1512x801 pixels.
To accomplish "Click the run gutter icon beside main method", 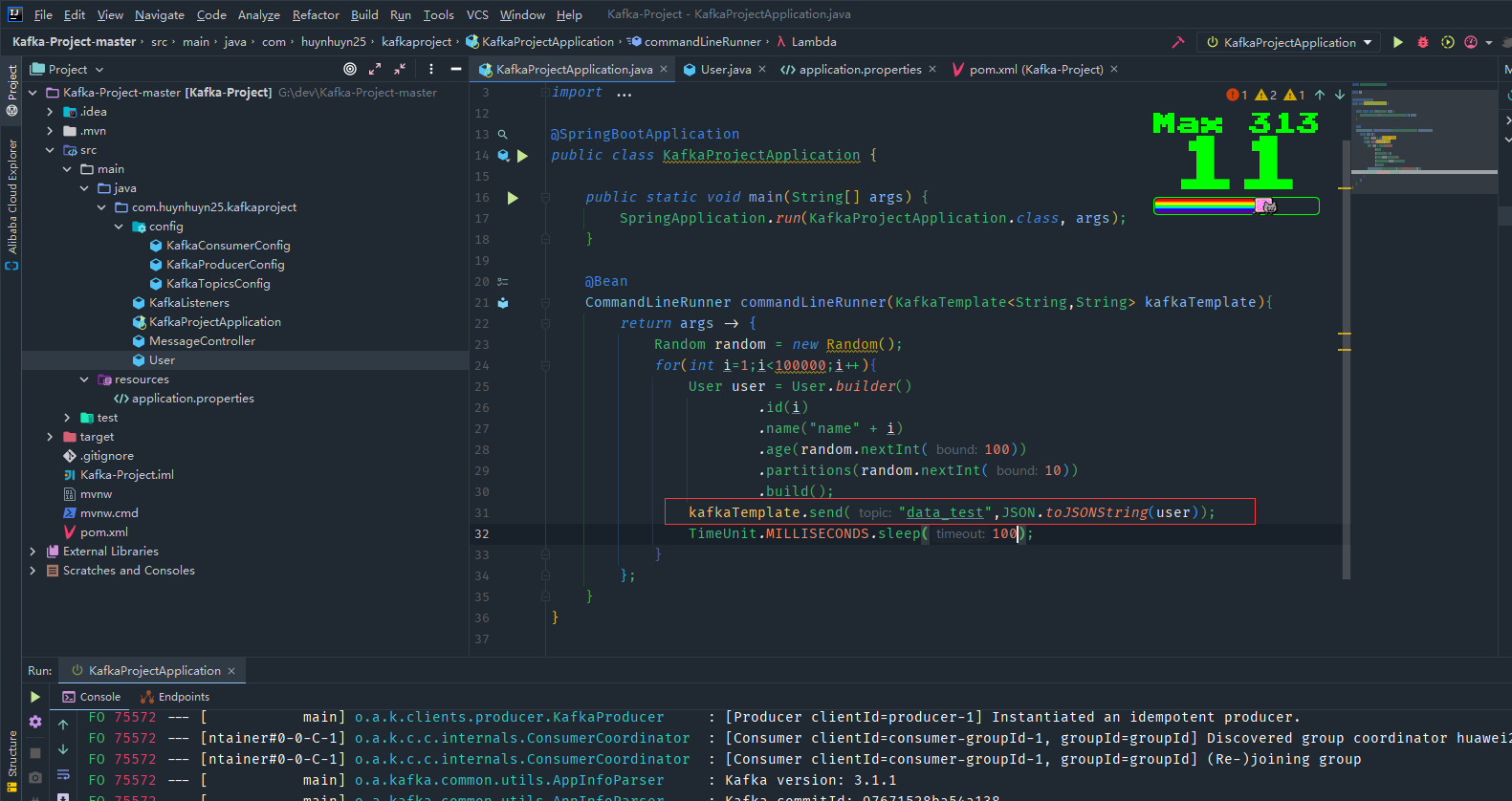I will 513,198.
